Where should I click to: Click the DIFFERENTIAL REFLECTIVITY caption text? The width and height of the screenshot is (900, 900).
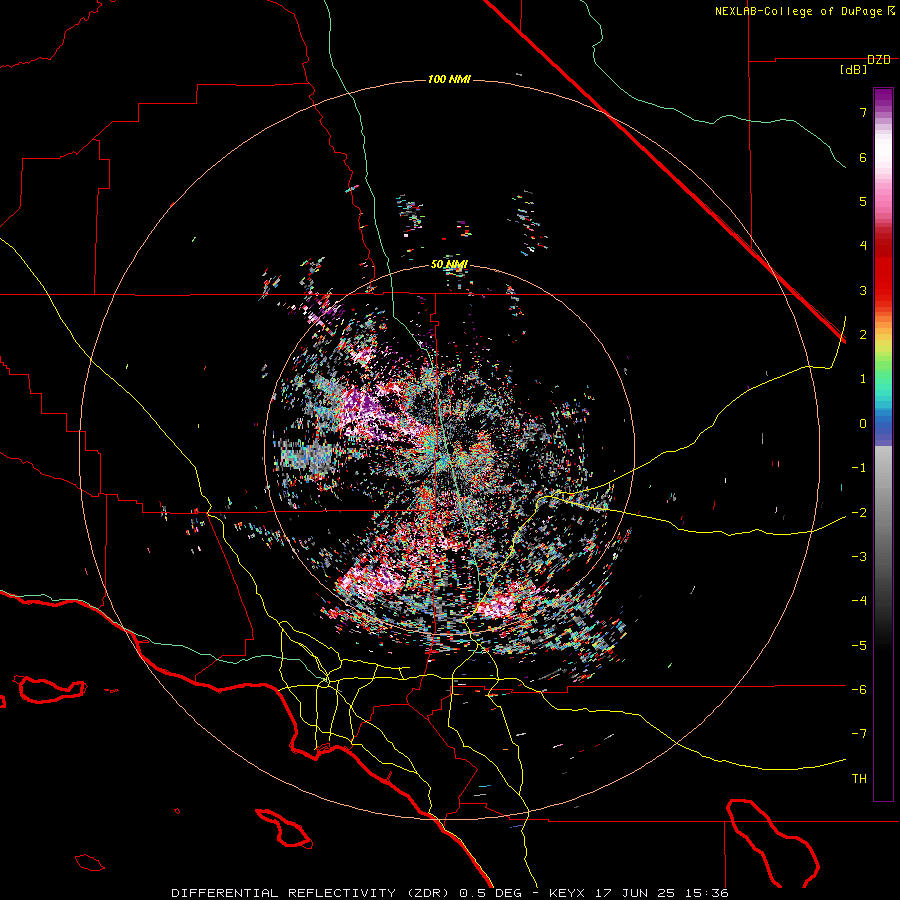[x=284, y=893]
